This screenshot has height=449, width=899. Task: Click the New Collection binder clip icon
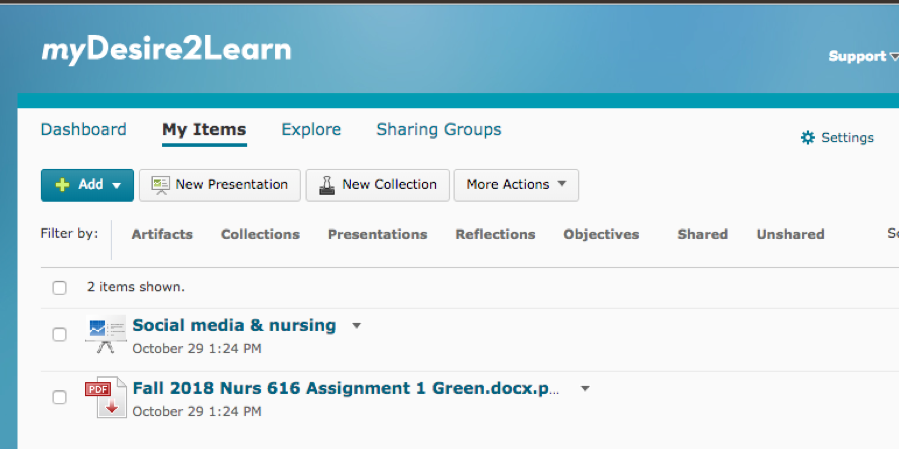click(327, 185)
